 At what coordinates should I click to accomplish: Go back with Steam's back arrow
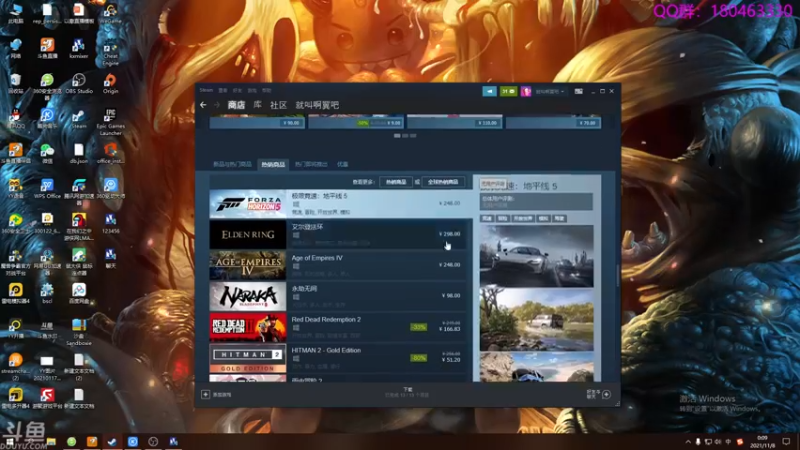[203, 105]
